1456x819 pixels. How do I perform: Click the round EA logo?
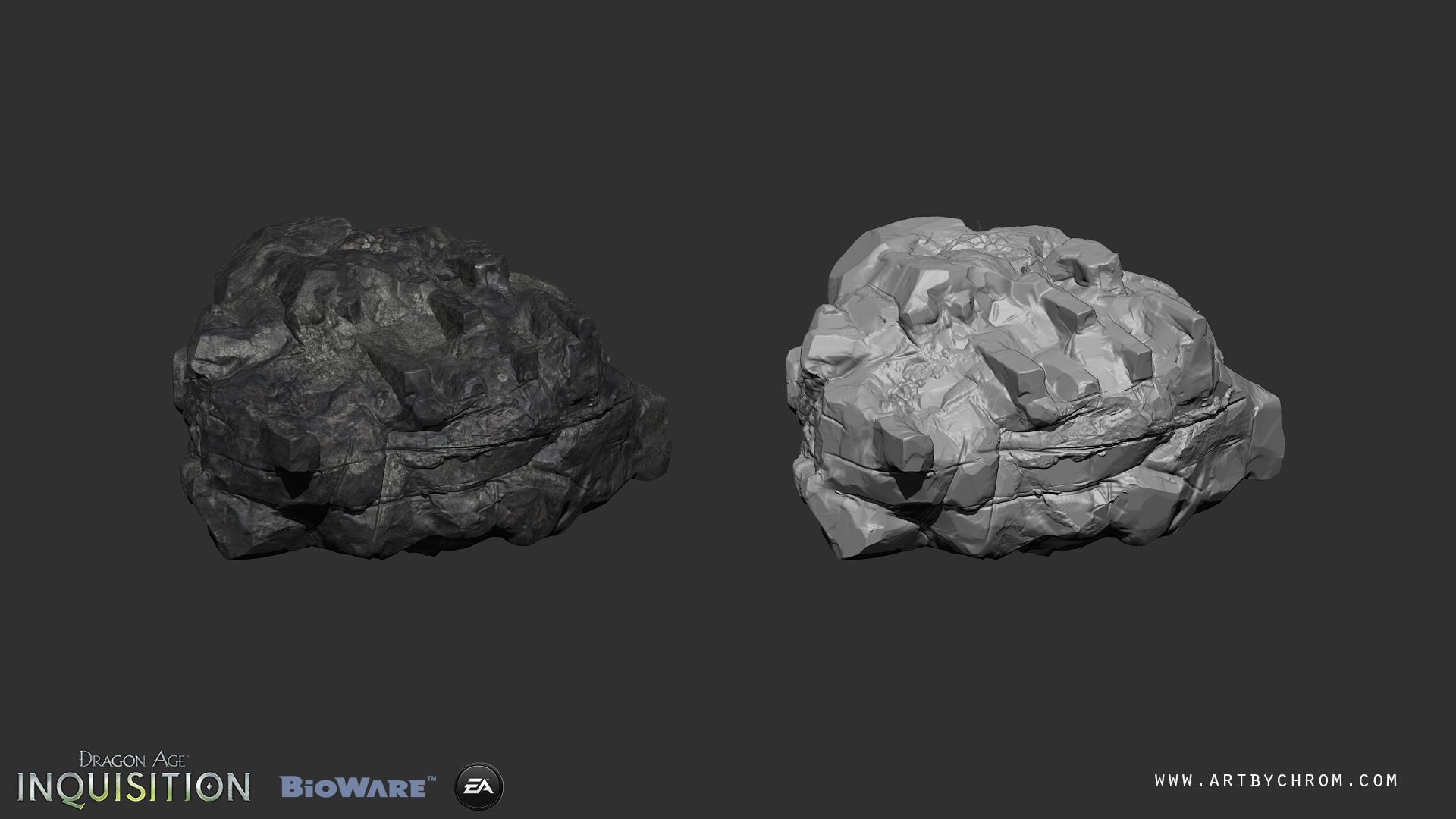coord(479,786)
